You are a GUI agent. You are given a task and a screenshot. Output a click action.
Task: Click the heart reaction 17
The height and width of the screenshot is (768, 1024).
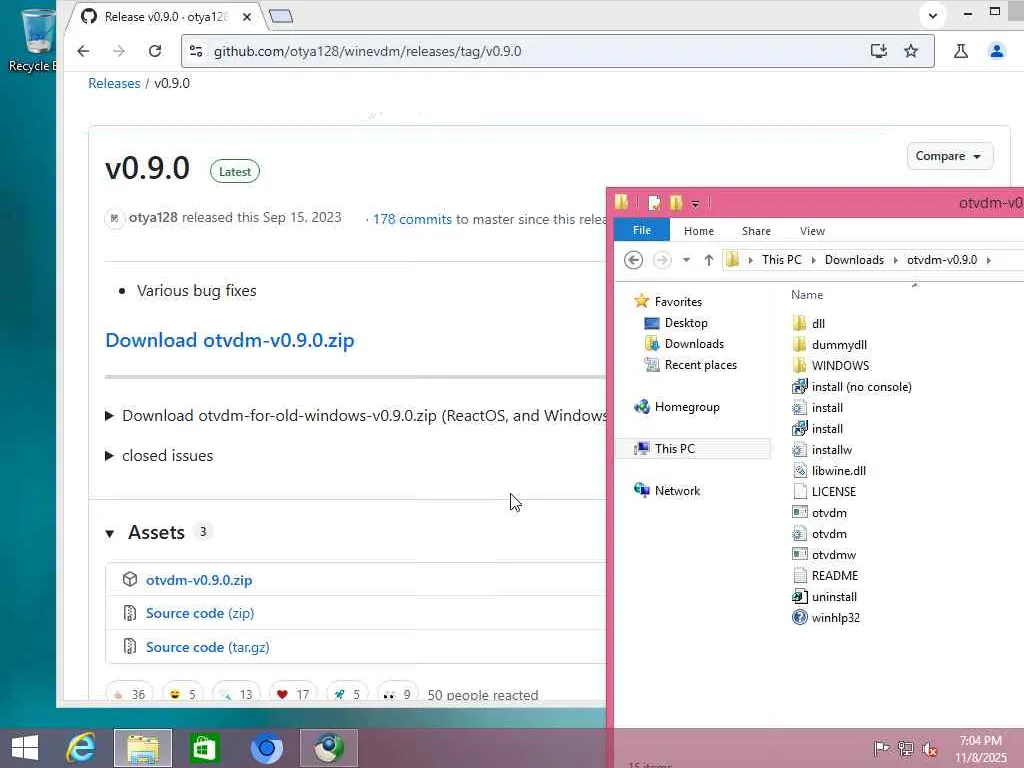[293, 694]
